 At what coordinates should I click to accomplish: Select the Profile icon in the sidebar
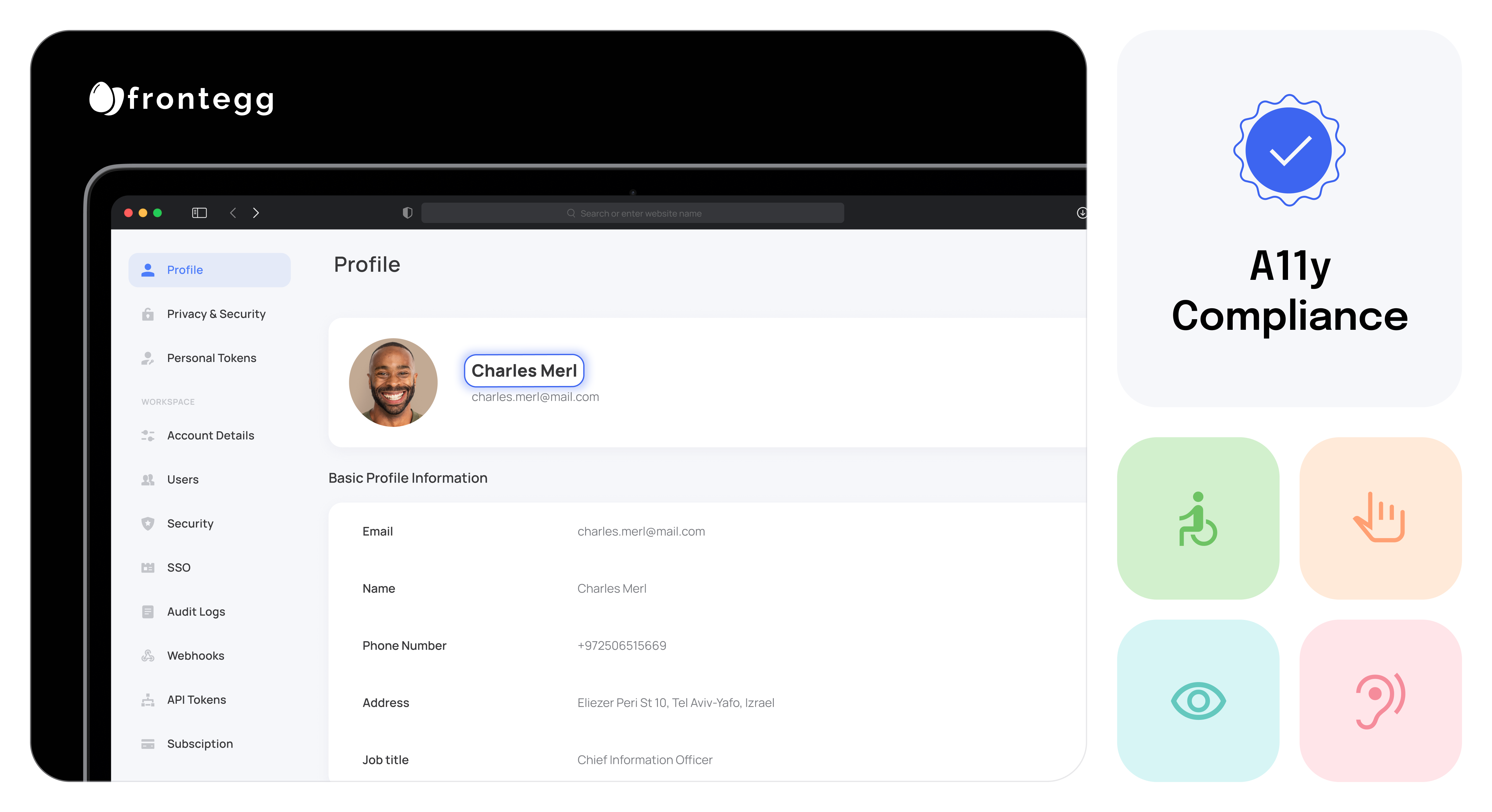(x=148, y=270)
